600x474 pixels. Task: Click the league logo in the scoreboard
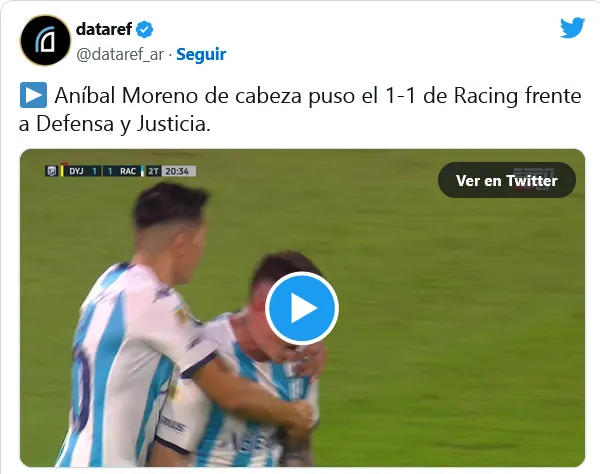51,171
